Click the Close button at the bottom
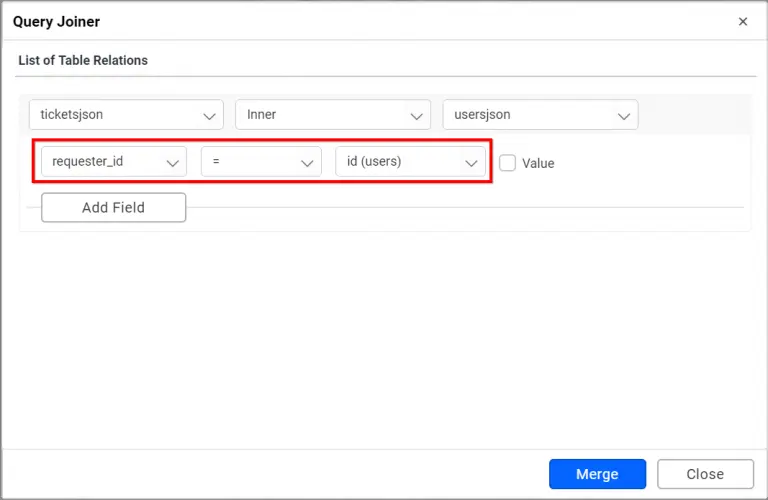This screenshot has height=500, width=768. [705, 474]
